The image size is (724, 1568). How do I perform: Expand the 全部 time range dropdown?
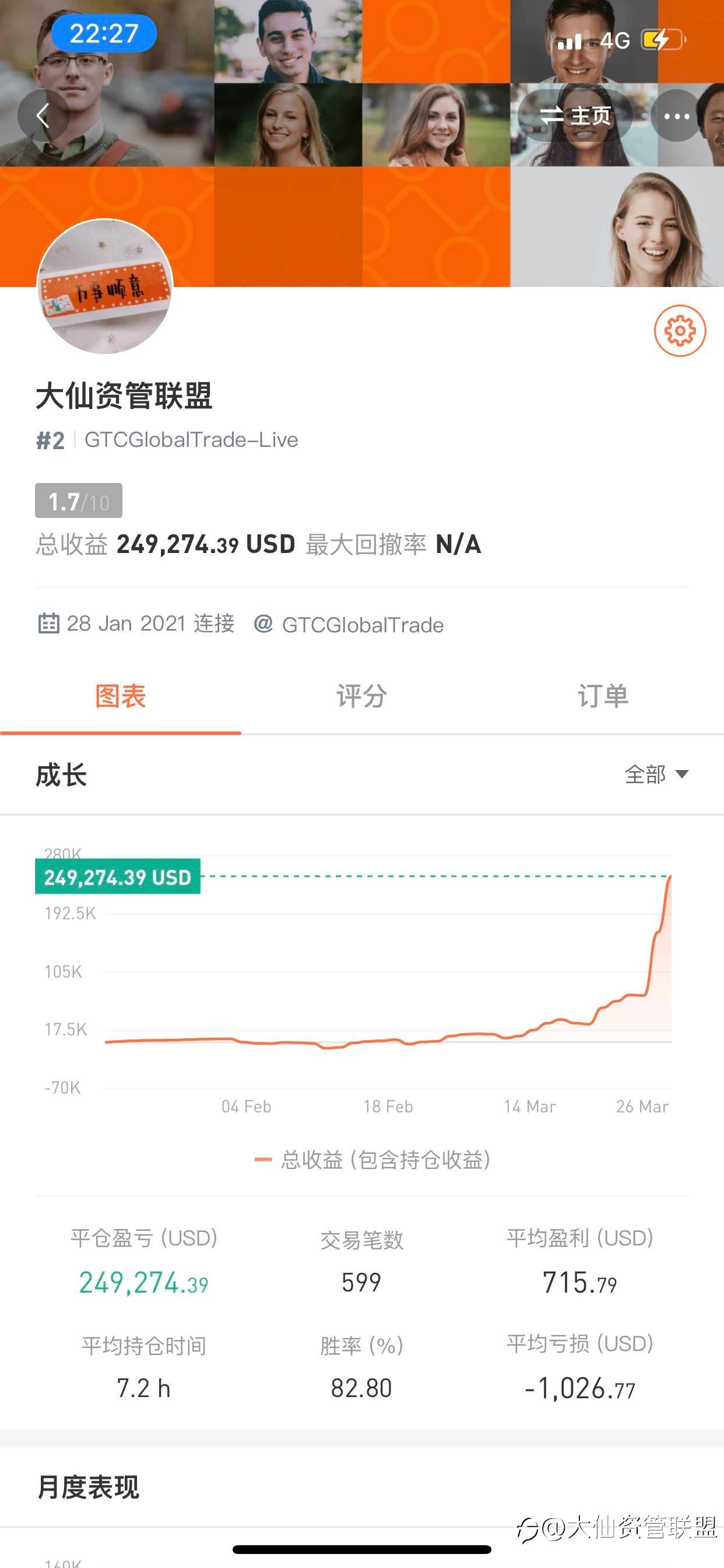click(656, 774)
